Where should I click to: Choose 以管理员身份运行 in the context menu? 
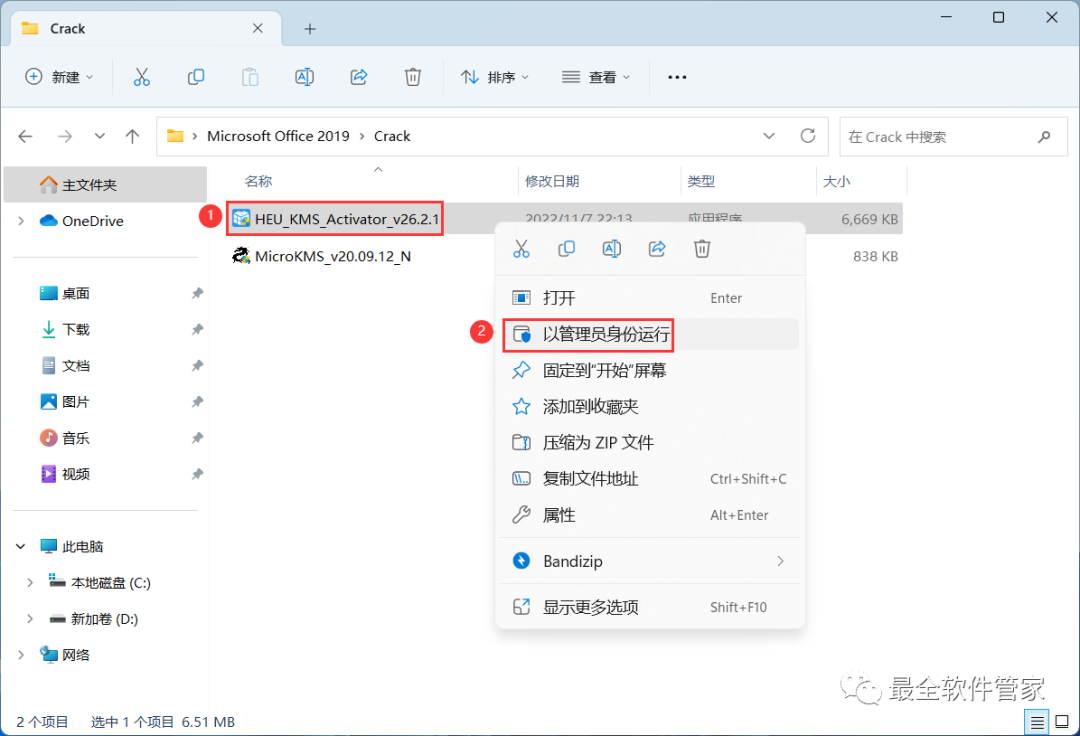(x=650, y=334)
